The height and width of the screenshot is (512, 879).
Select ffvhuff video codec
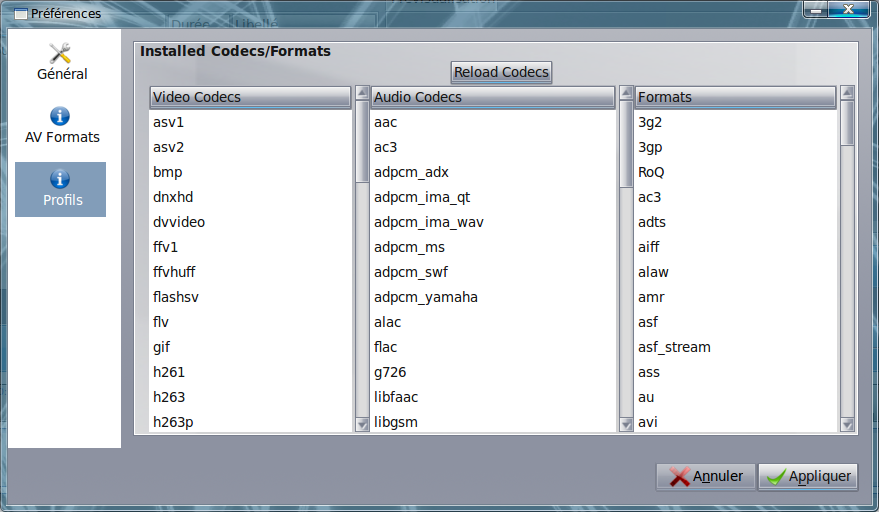coord(250,272)
